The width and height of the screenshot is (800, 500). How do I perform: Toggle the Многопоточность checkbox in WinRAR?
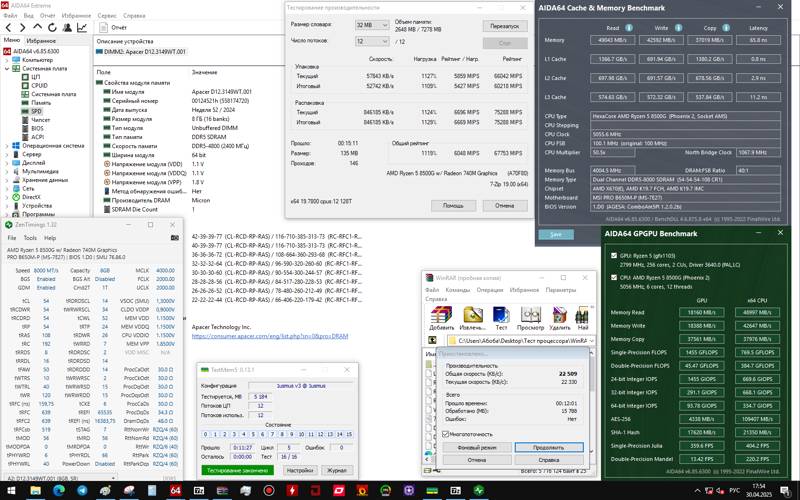tap(445, 433)
